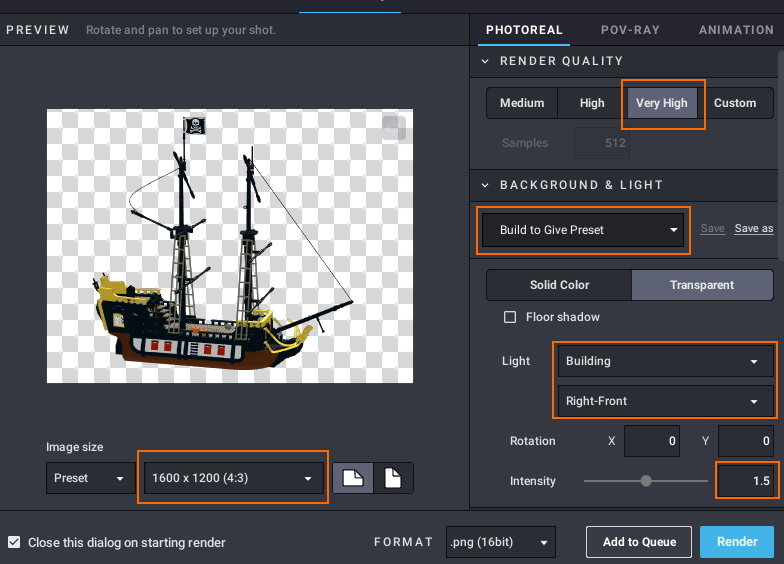
Task: Select portrait image orientation icon
Action: 393,479
